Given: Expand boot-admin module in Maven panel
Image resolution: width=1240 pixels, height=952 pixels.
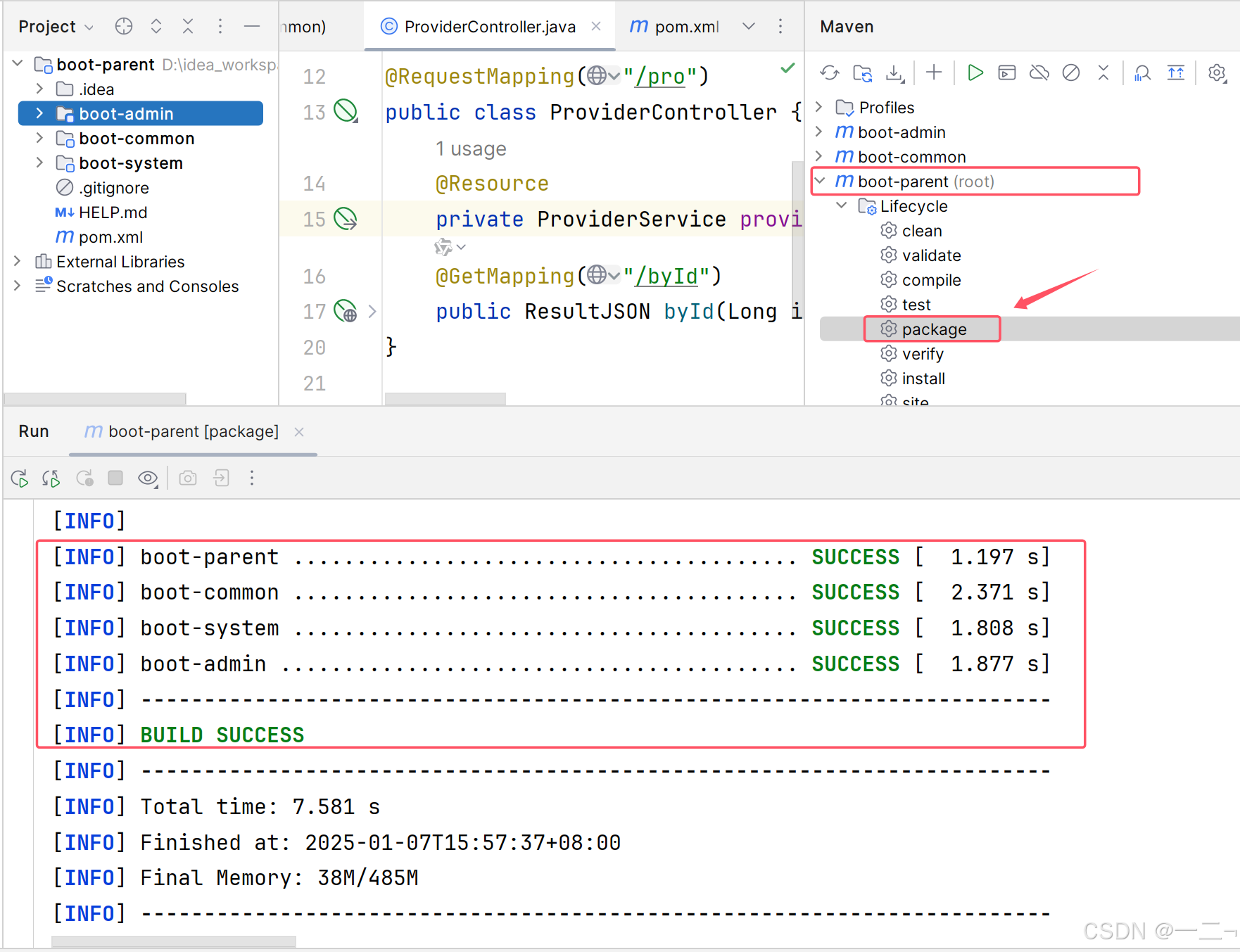Looking at the screenshot, I should point(819,132).
